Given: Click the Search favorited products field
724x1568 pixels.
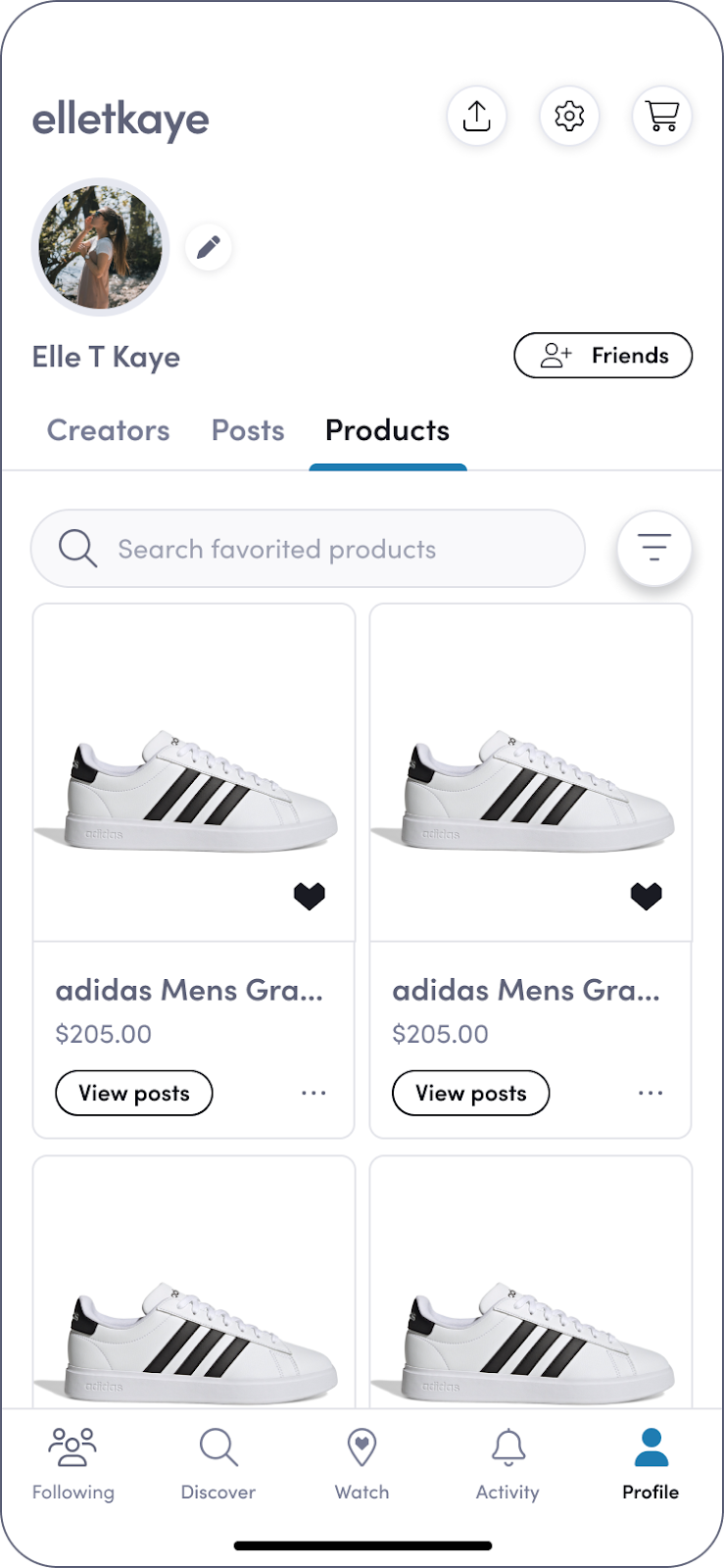Looking at the screenshot, I should pyautogui.click(x=308, y=548).
